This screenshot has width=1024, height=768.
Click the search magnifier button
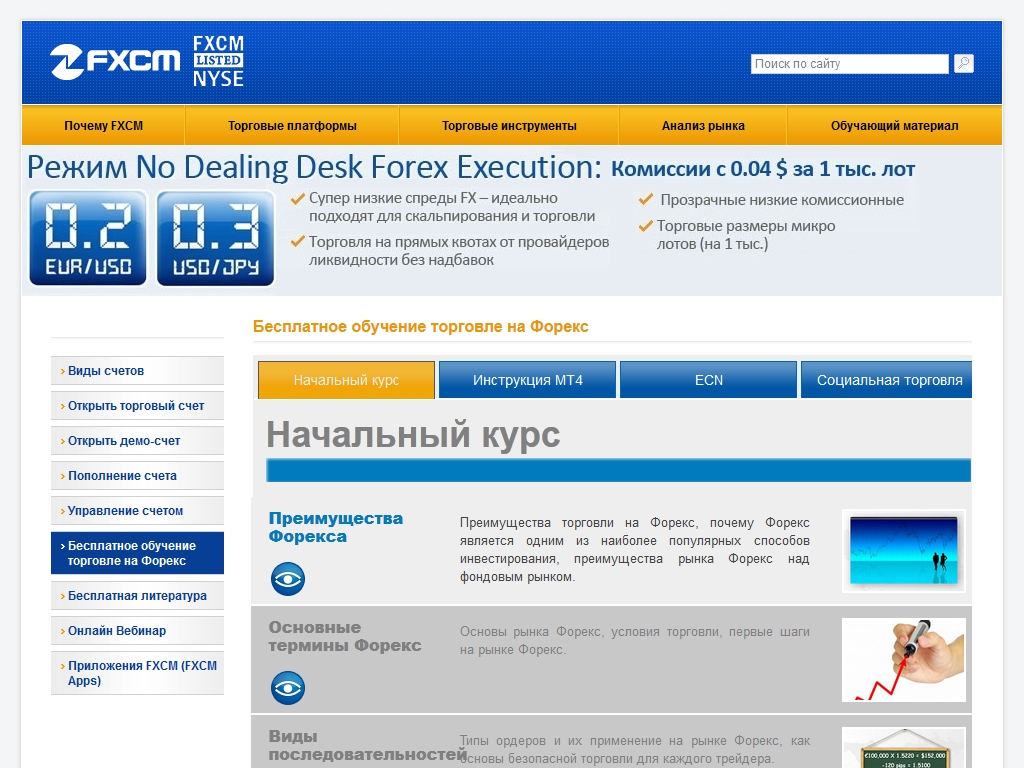click(x=963, y=63)
